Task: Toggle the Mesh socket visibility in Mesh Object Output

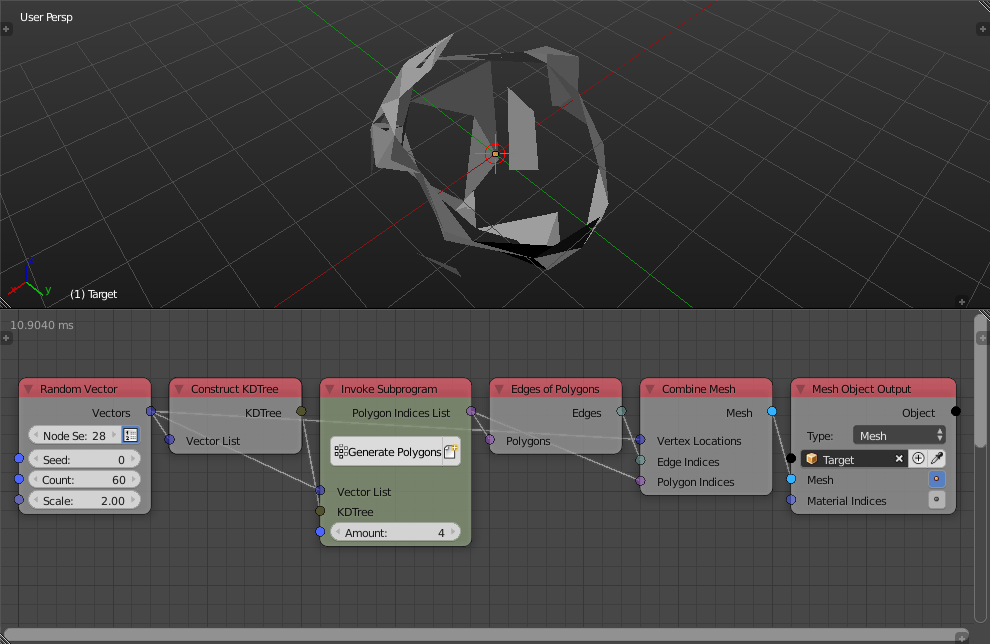Action: 936,479
